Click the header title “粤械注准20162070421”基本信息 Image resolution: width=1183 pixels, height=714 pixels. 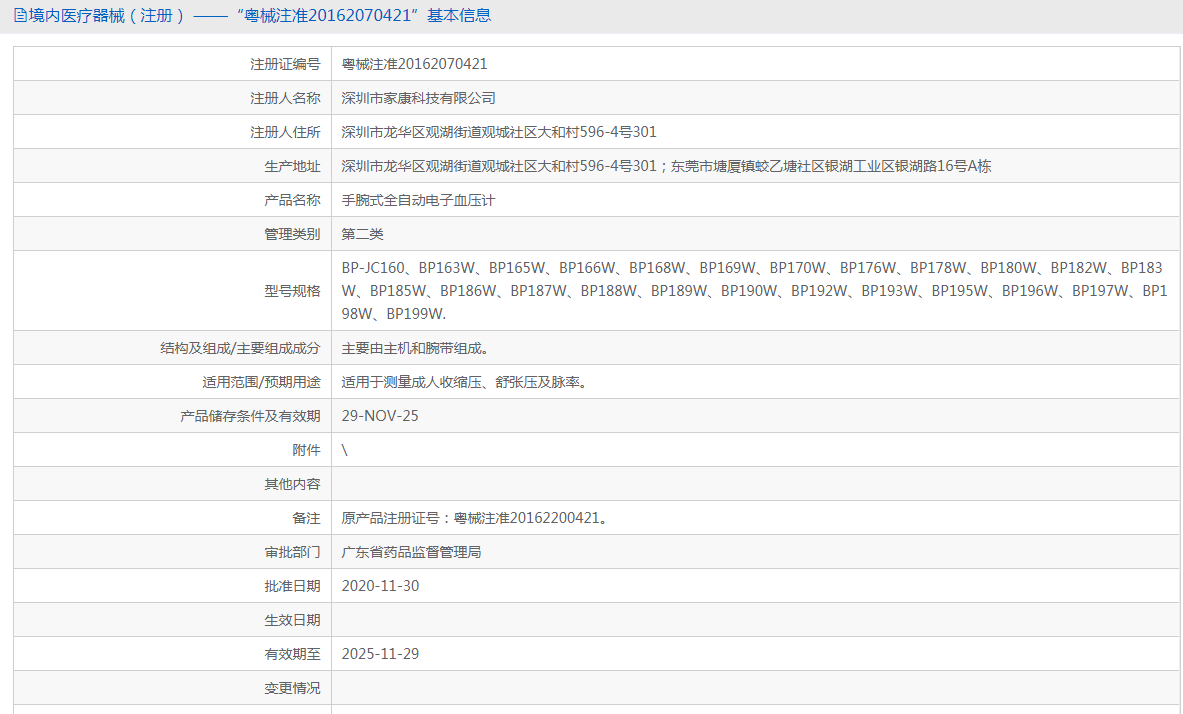[364, 15]
